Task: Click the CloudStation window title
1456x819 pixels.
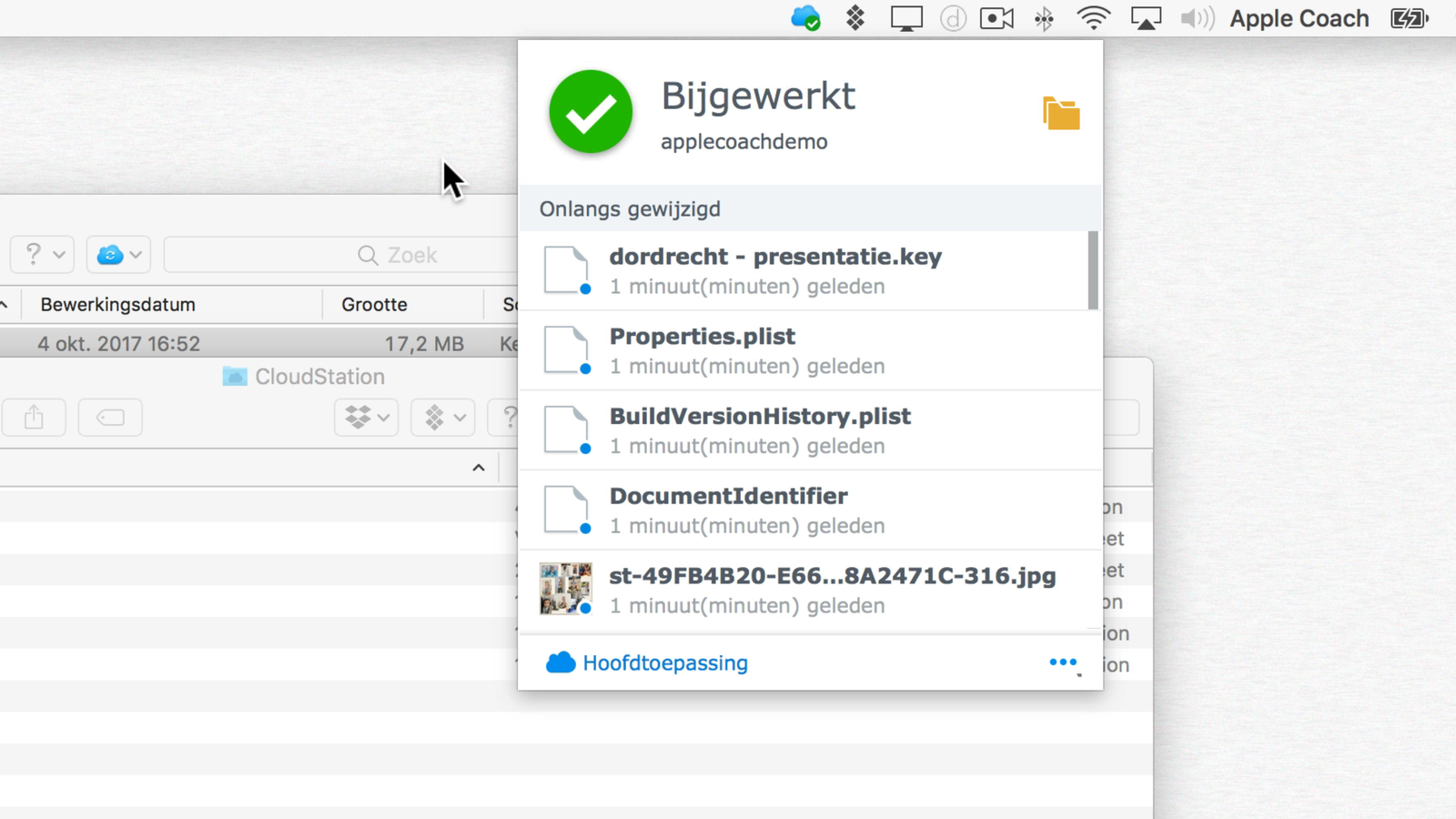Action: (x=319, y=377)
